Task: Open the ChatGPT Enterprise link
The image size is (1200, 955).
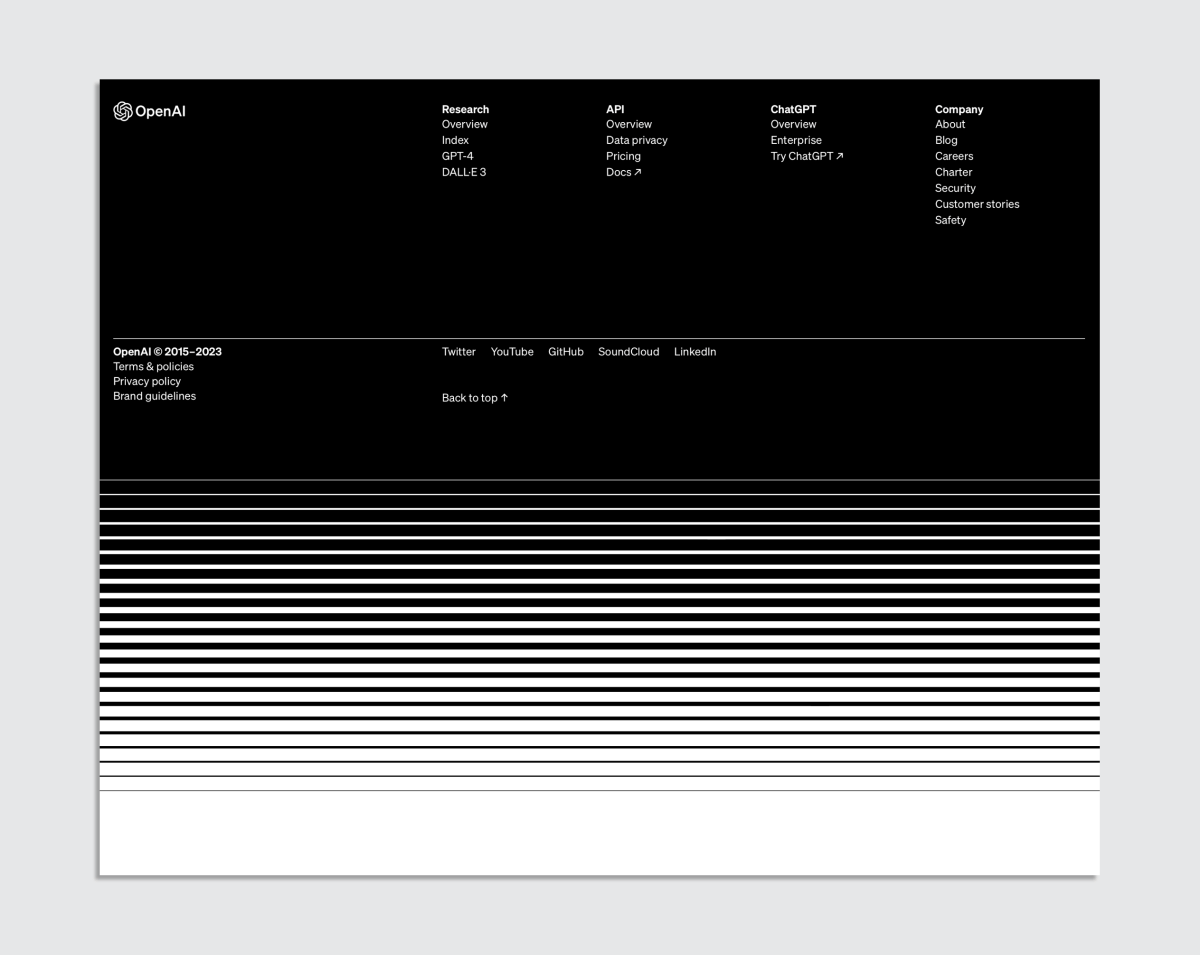Action: [795, 141]
